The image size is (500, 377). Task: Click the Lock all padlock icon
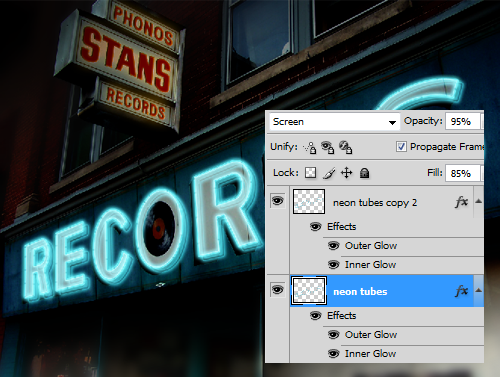[x=364, y=173]
